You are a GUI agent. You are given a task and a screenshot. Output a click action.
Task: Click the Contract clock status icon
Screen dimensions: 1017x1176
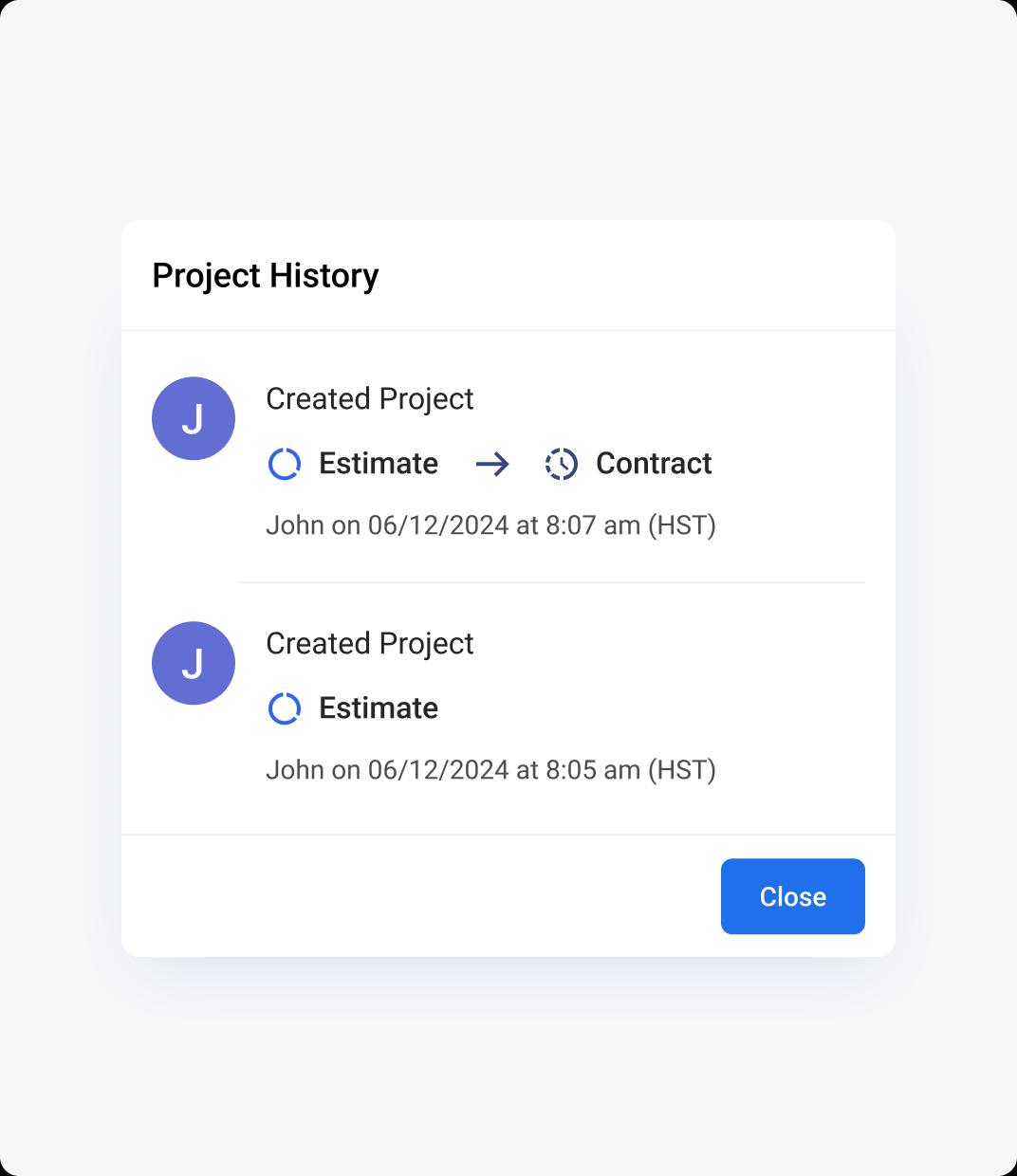click(x=561, y=464)
